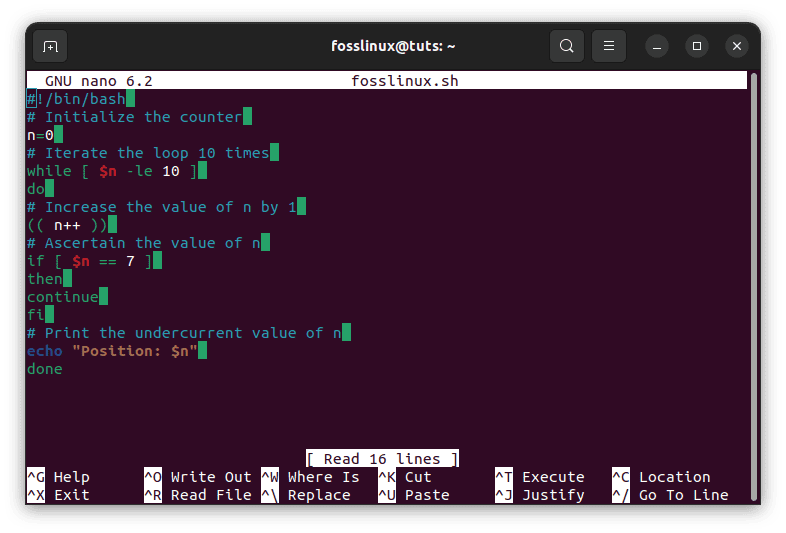Open the terminal search magnifier icon
The image size is (786, 533).
click(567, 46)
